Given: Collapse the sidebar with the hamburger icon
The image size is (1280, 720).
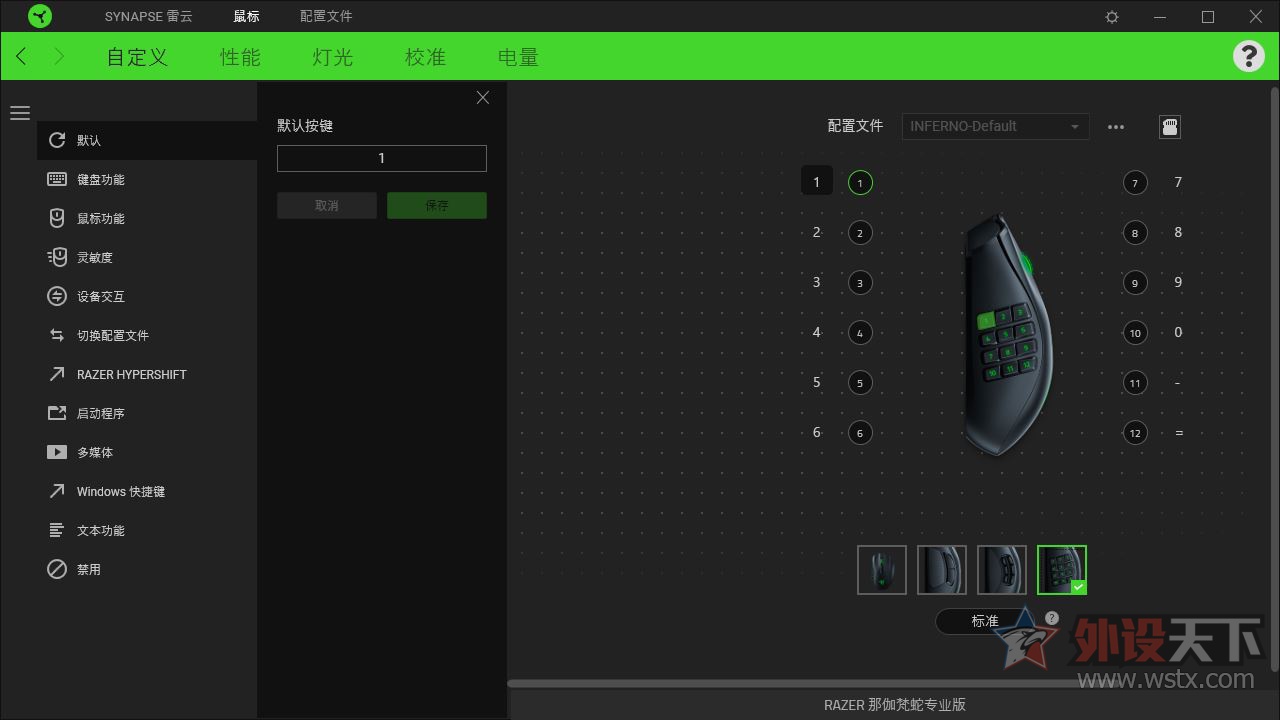Looking at the screenshot, I should click(x=20, y=113).
